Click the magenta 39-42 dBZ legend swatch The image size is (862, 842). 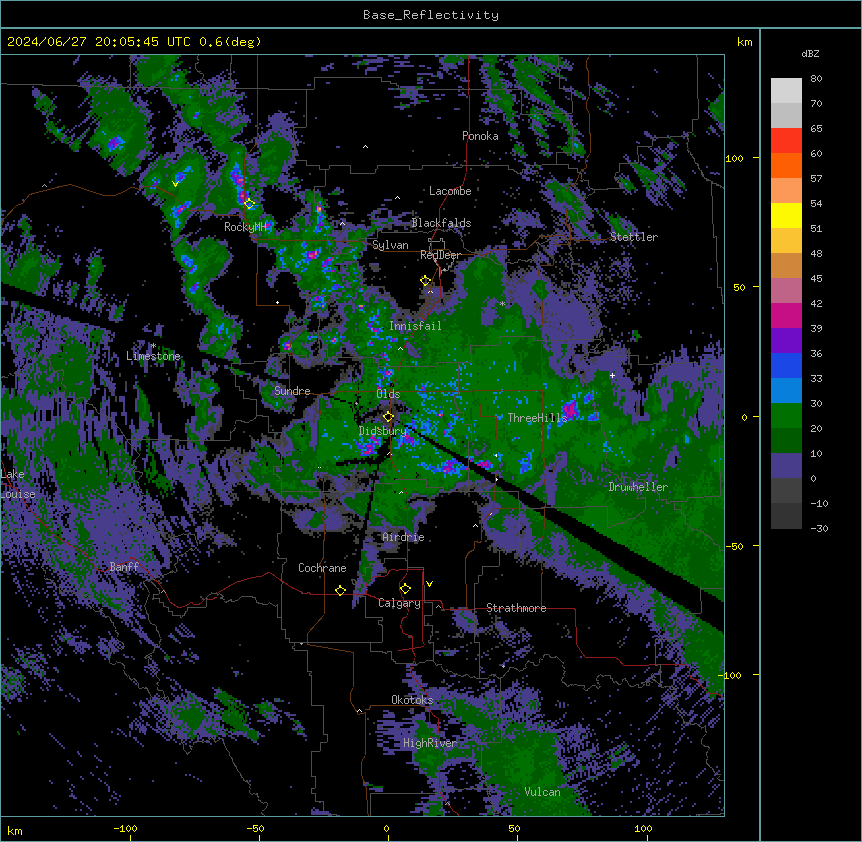(x=786, y=315)
